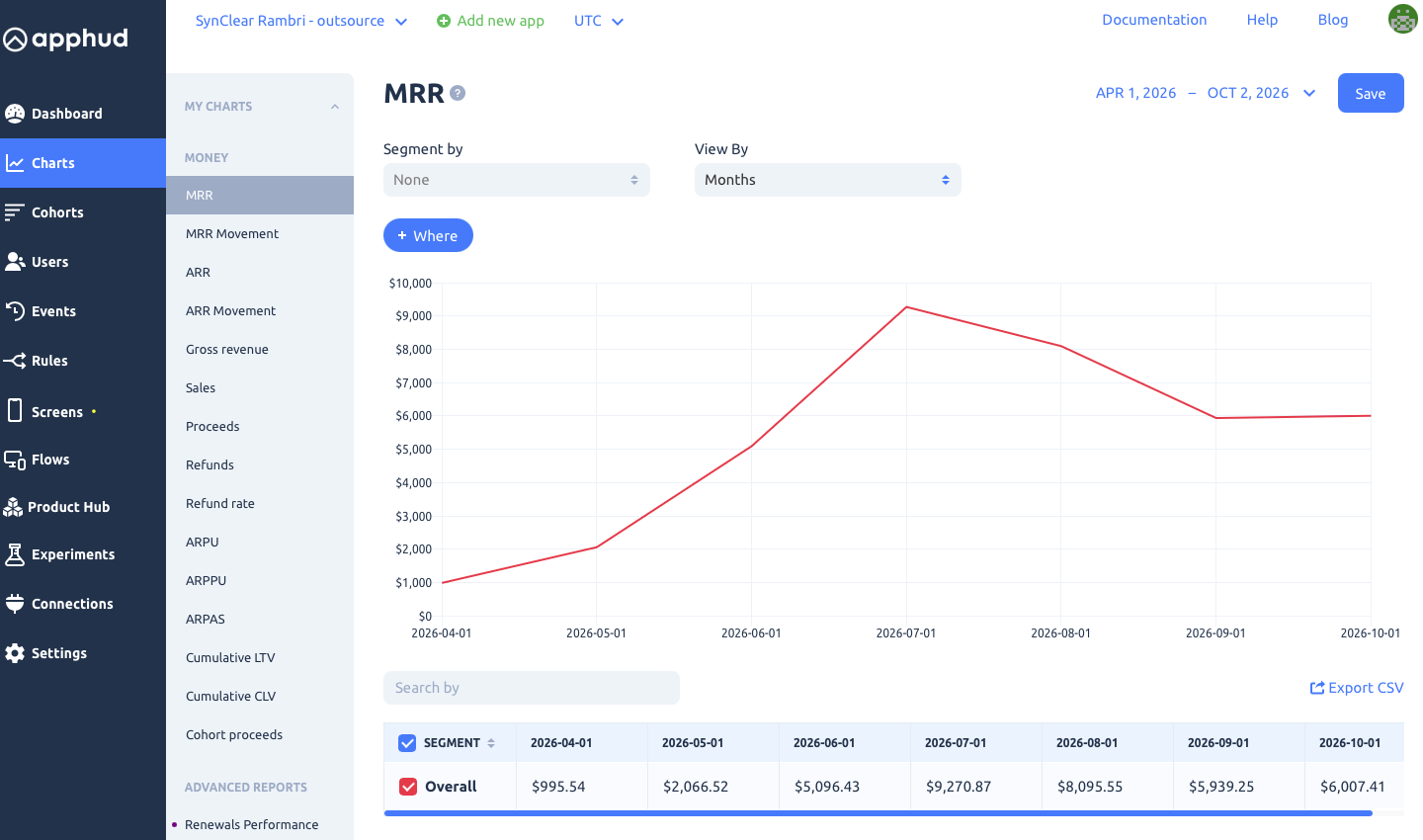Select the ARPPU chart
Screen dimensions: 1423x840
point(206,581)
